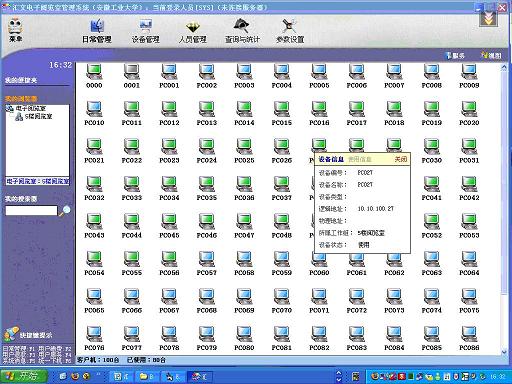Select the 电子阅览室 tree root node
512x384 pixels.
pos(31,108)
